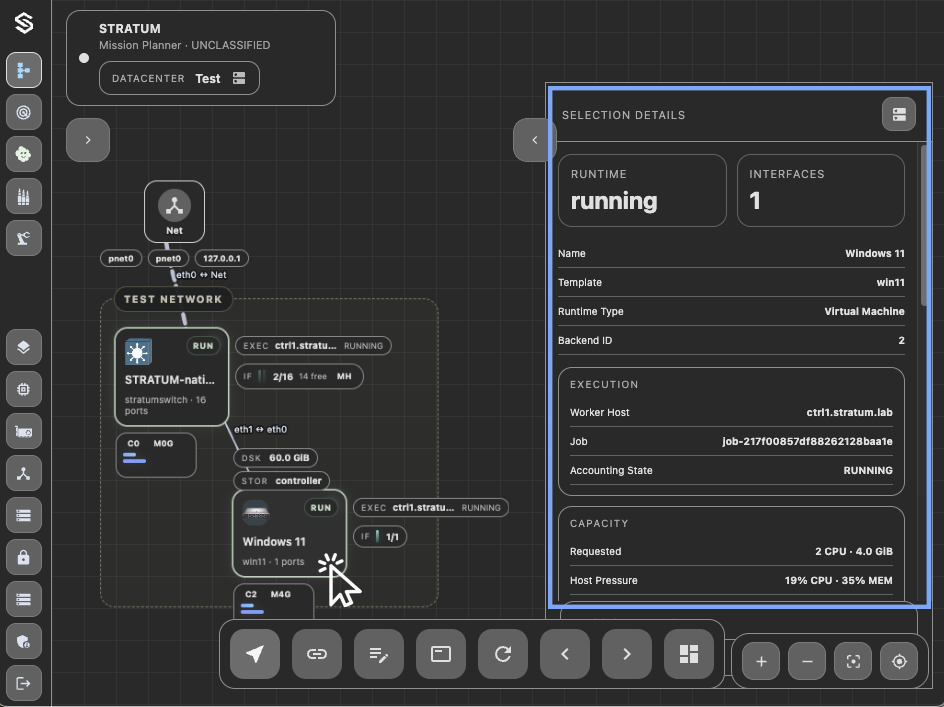
Task: Click the next arrow in bottom toolbar
Action: coord(627,654)
